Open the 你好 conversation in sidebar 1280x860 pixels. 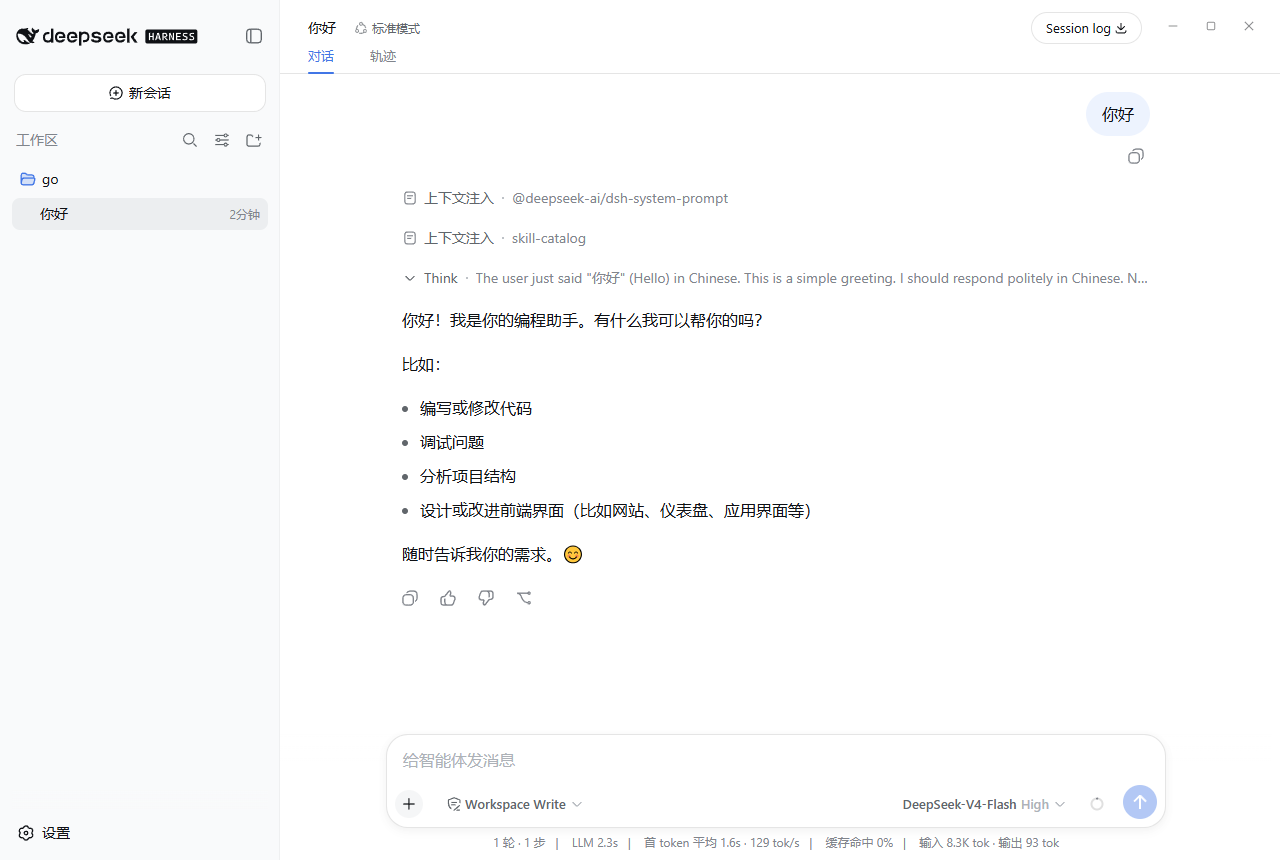point(140,214)
